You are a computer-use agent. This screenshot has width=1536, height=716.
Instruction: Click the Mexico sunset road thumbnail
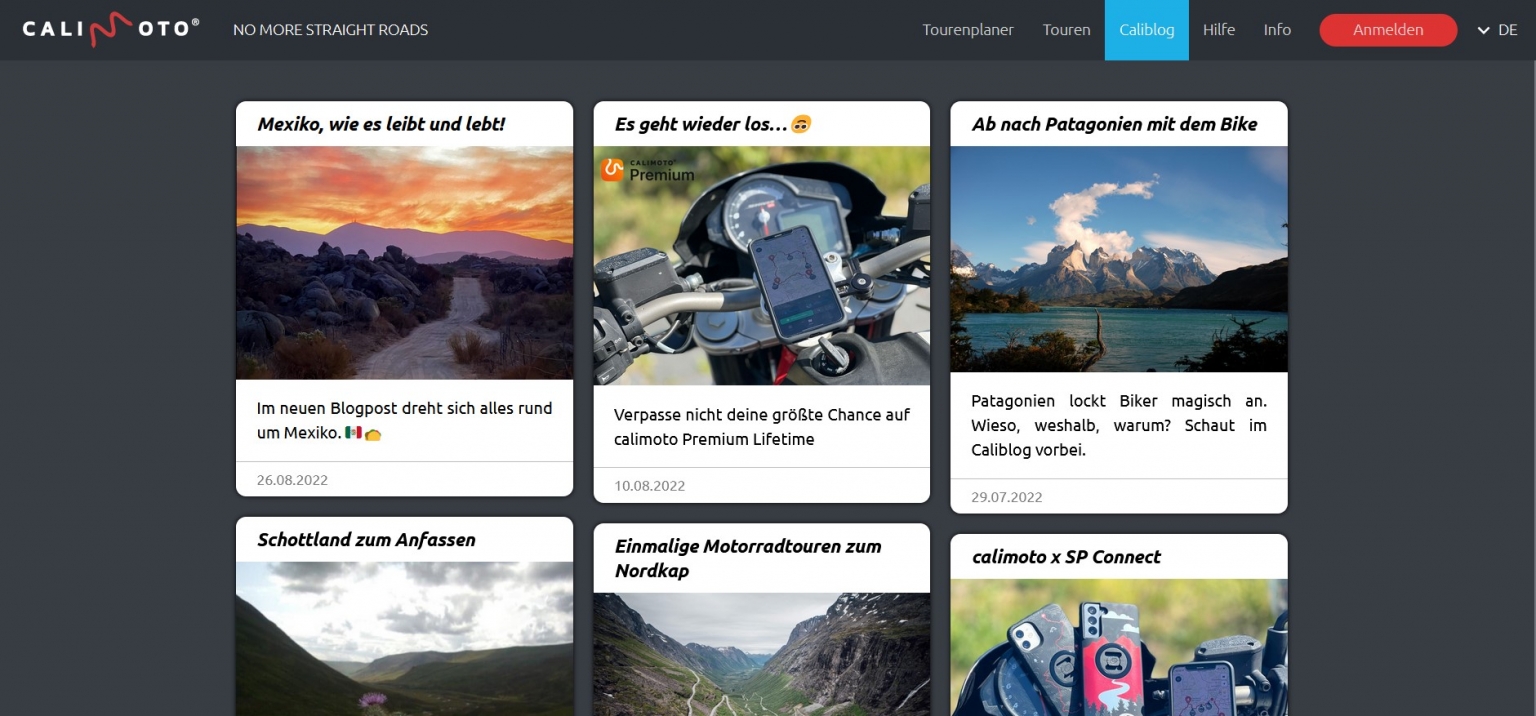[x=404, y=263]
